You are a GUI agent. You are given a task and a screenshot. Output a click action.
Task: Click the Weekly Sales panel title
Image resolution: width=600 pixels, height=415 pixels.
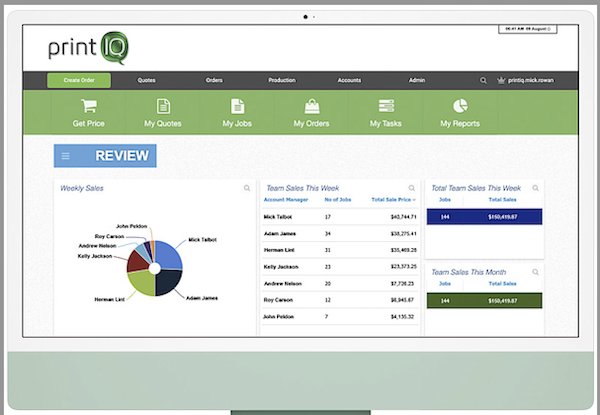coord(82,188)
